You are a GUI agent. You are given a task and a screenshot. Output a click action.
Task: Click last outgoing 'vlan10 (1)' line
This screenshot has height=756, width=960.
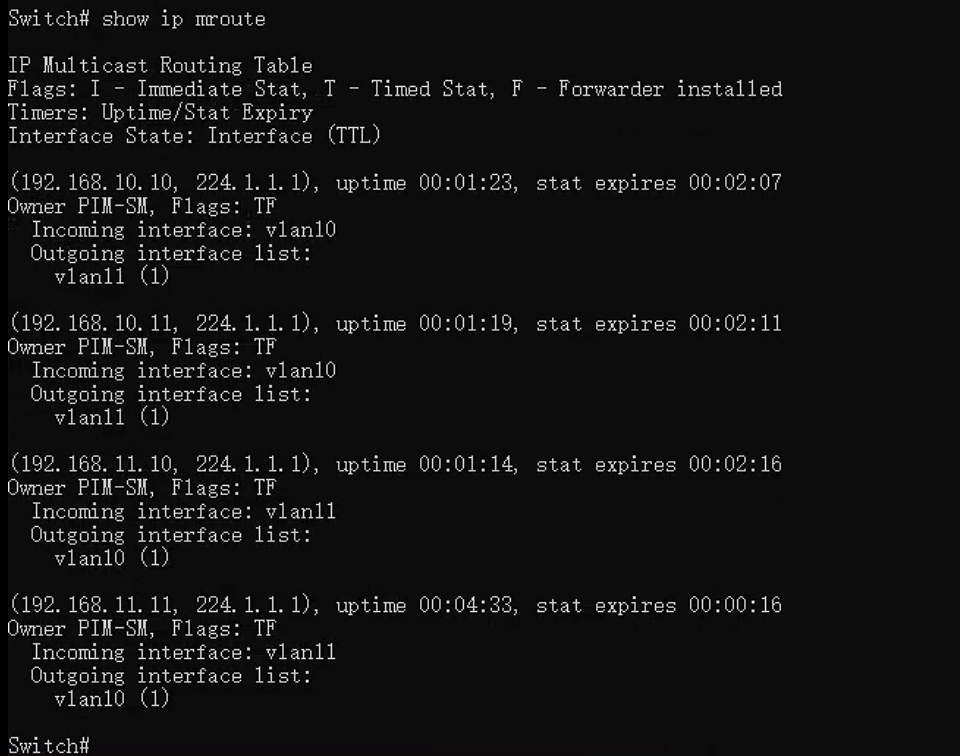(x=112, y=698)
